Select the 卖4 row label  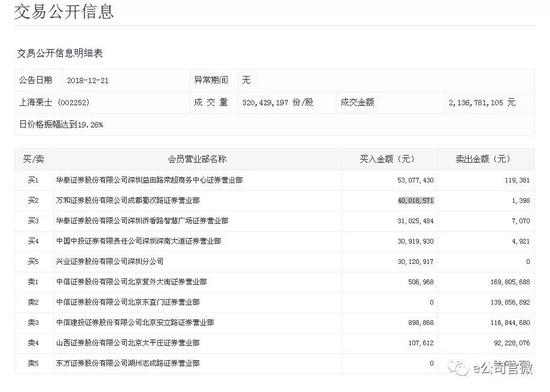[x=33, y=343]
